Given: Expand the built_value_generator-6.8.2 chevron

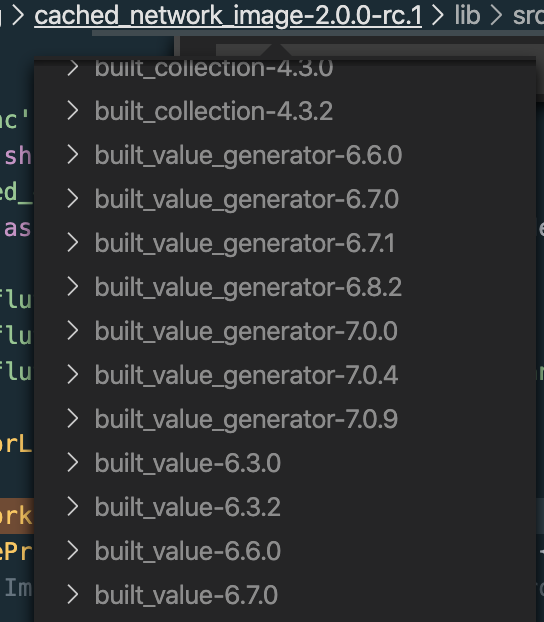Looking at the screenshot, I should tap(73, 286).
